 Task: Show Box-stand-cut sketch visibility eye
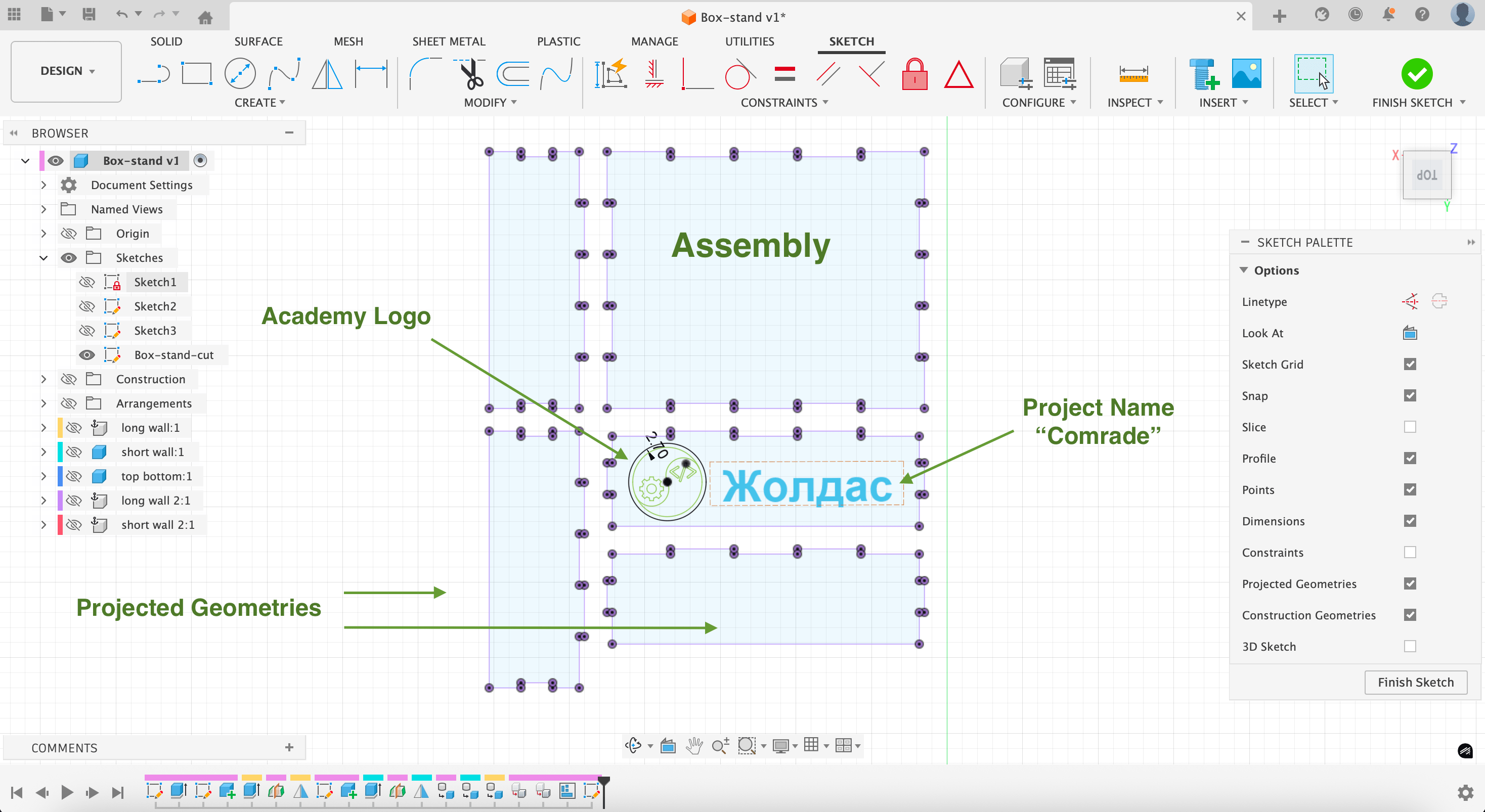87,355
